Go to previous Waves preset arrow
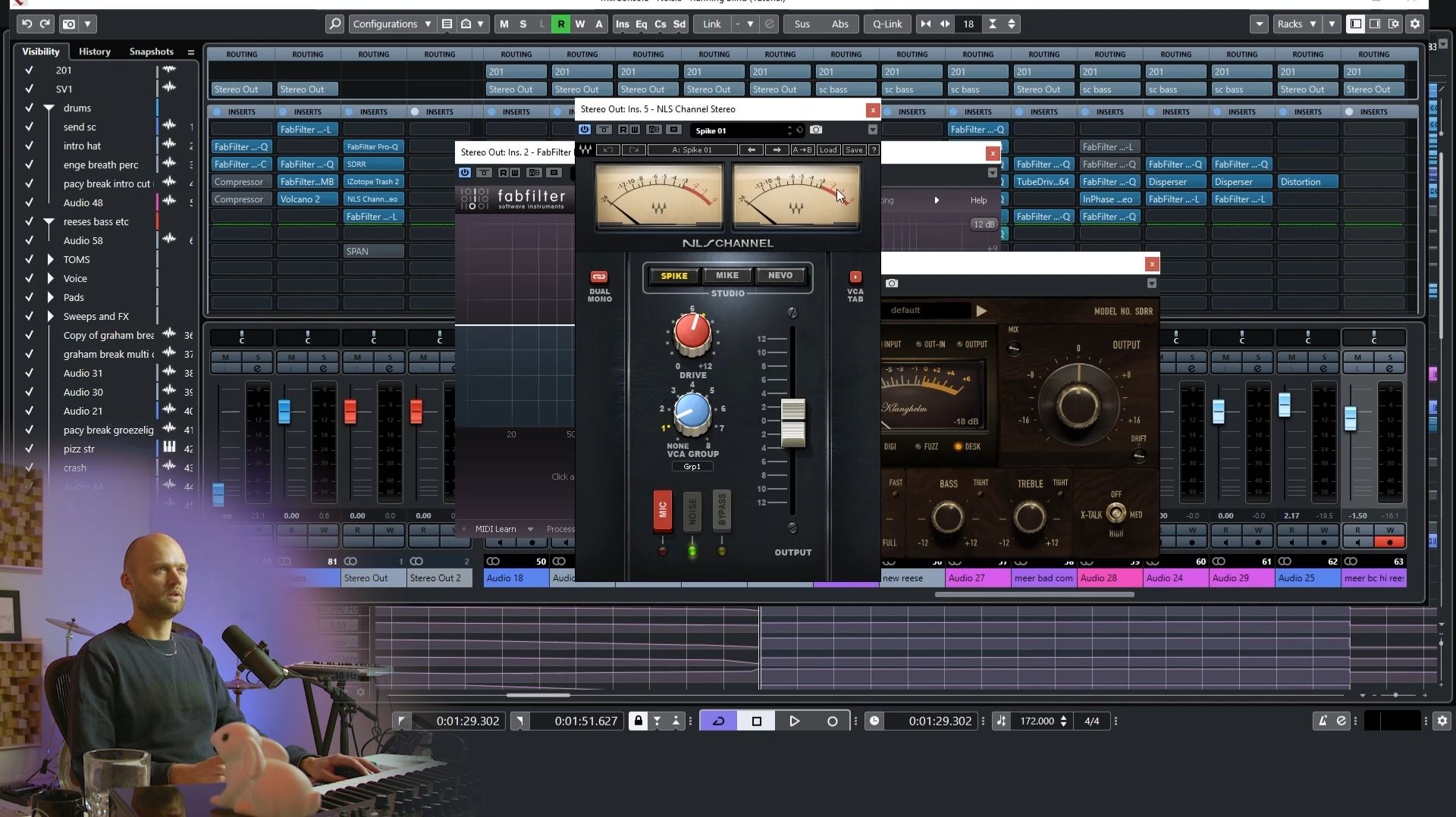 pos(752,150)
